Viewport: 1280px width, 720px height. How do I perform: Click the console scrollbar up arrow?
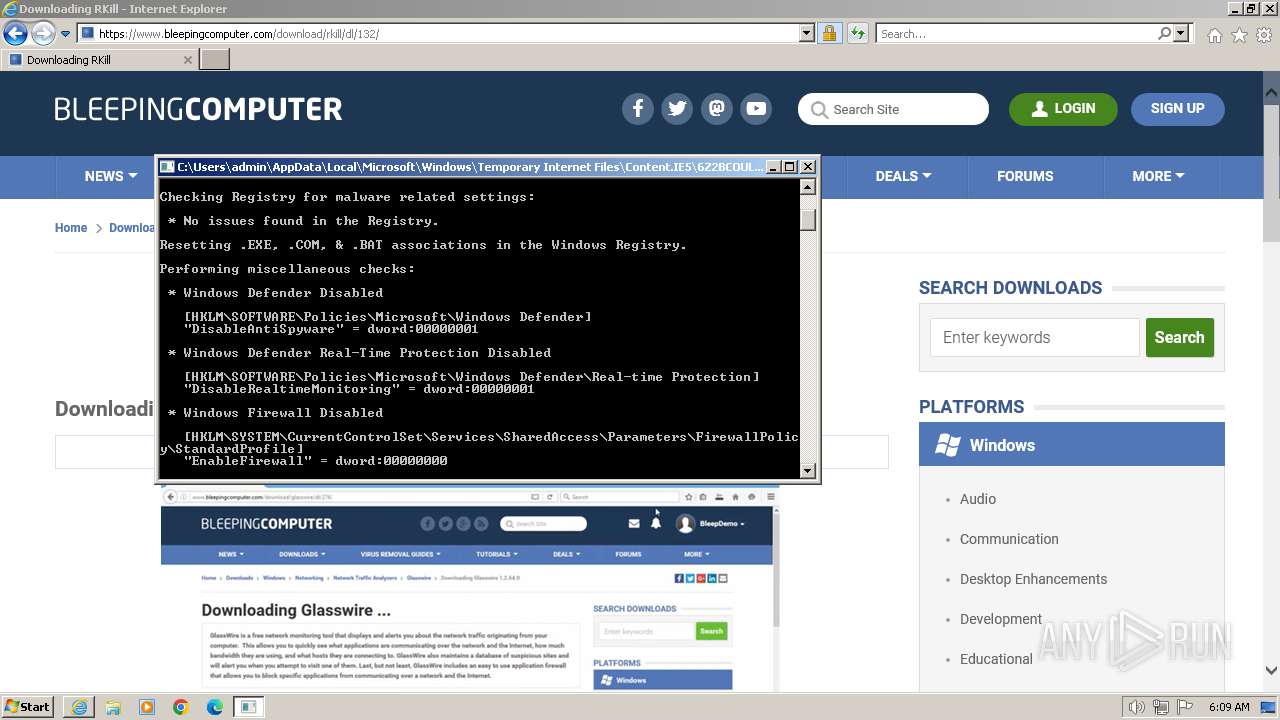tap(808, 186)
